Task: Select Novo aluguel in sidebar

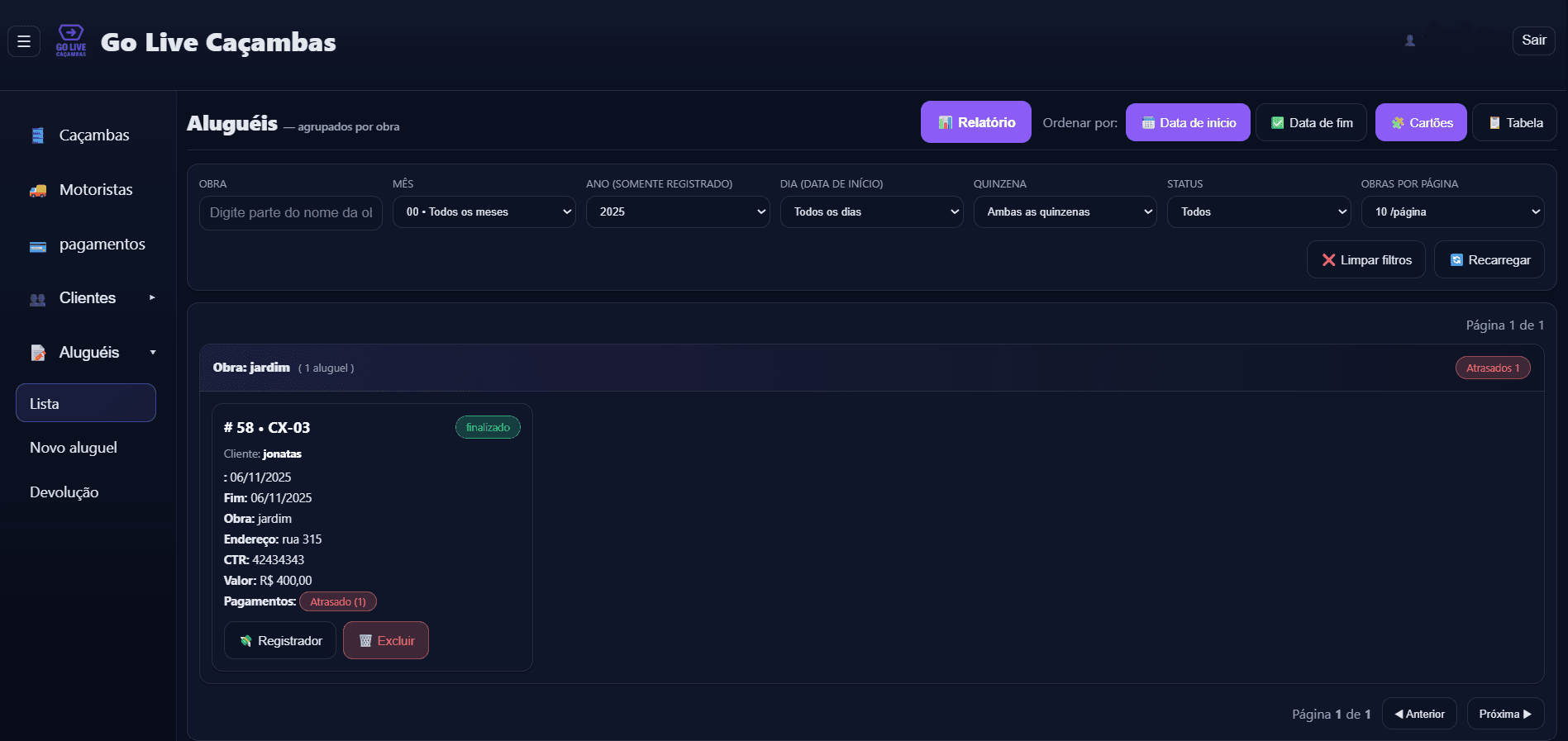Action: coord(74,448)
